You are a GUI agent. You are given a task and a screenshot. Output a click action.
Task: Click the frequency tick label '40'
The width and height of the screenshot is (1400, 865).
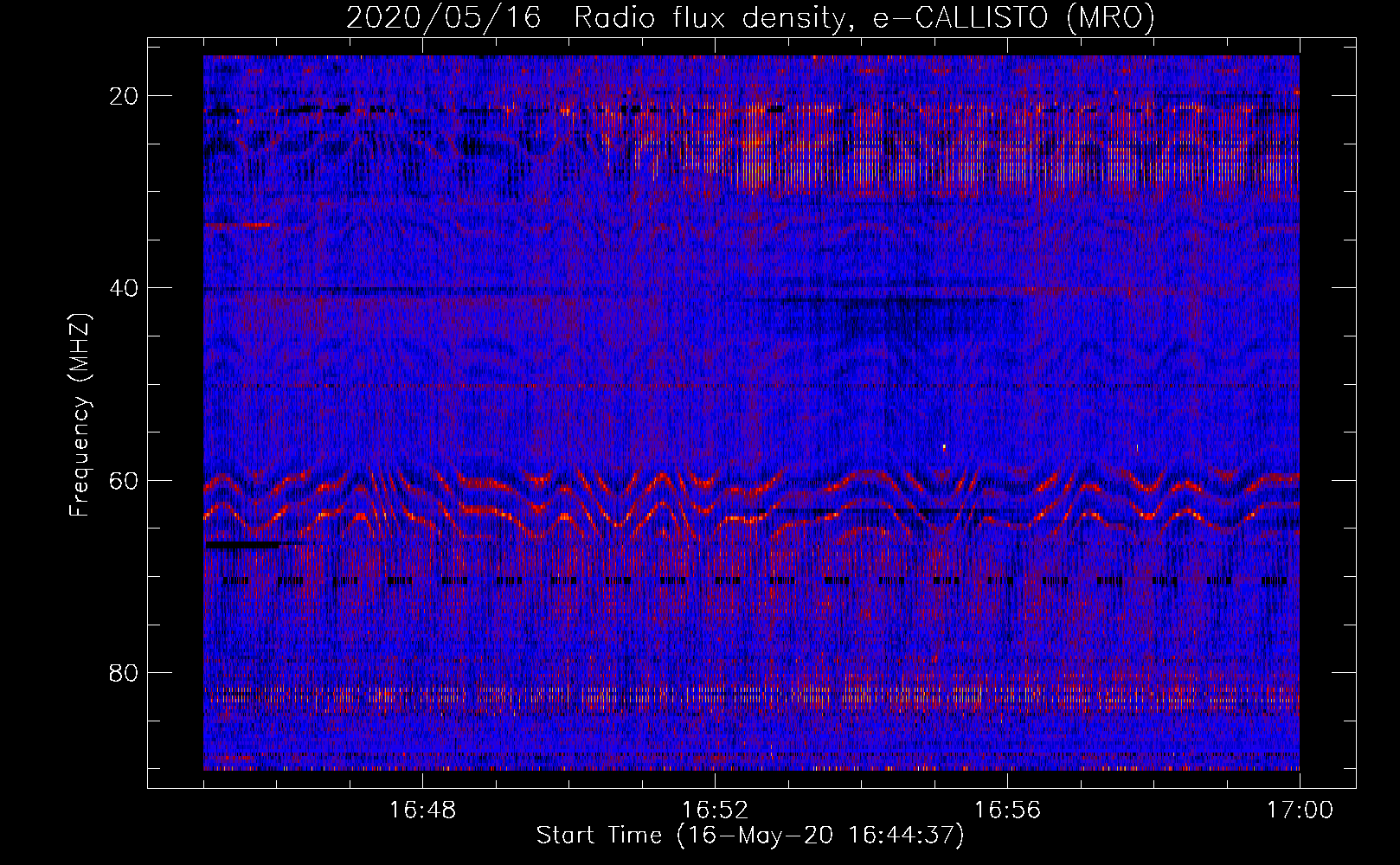pos(125,288)
